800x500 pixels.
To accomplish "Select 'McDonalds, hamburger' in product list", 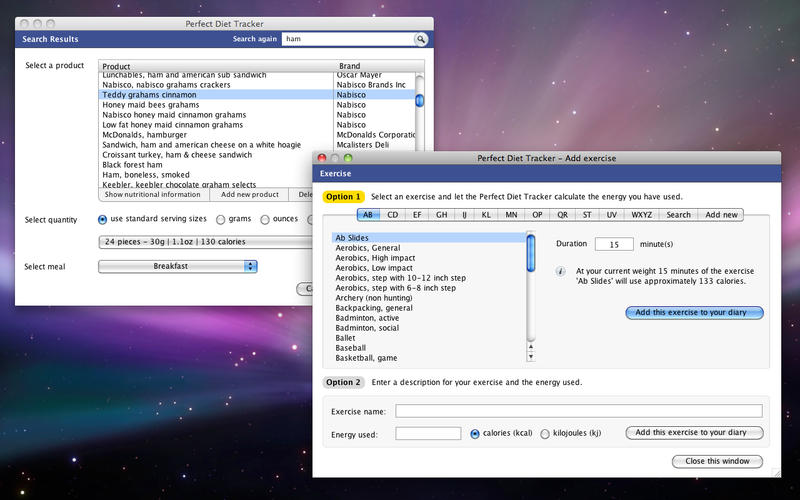I will (145, 135).
